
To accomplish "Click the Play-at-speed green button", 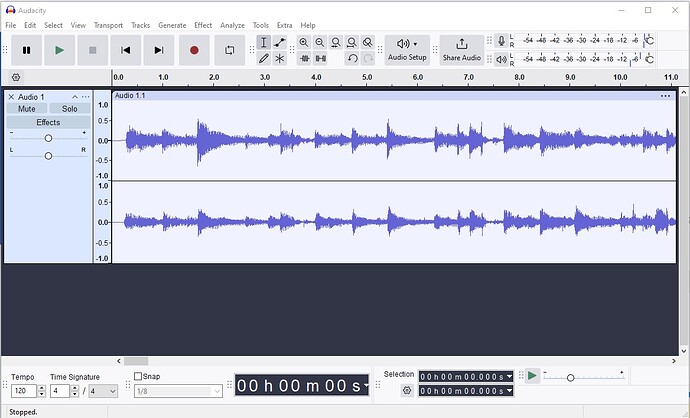I will pyautogui.click(x=532, y=376).
